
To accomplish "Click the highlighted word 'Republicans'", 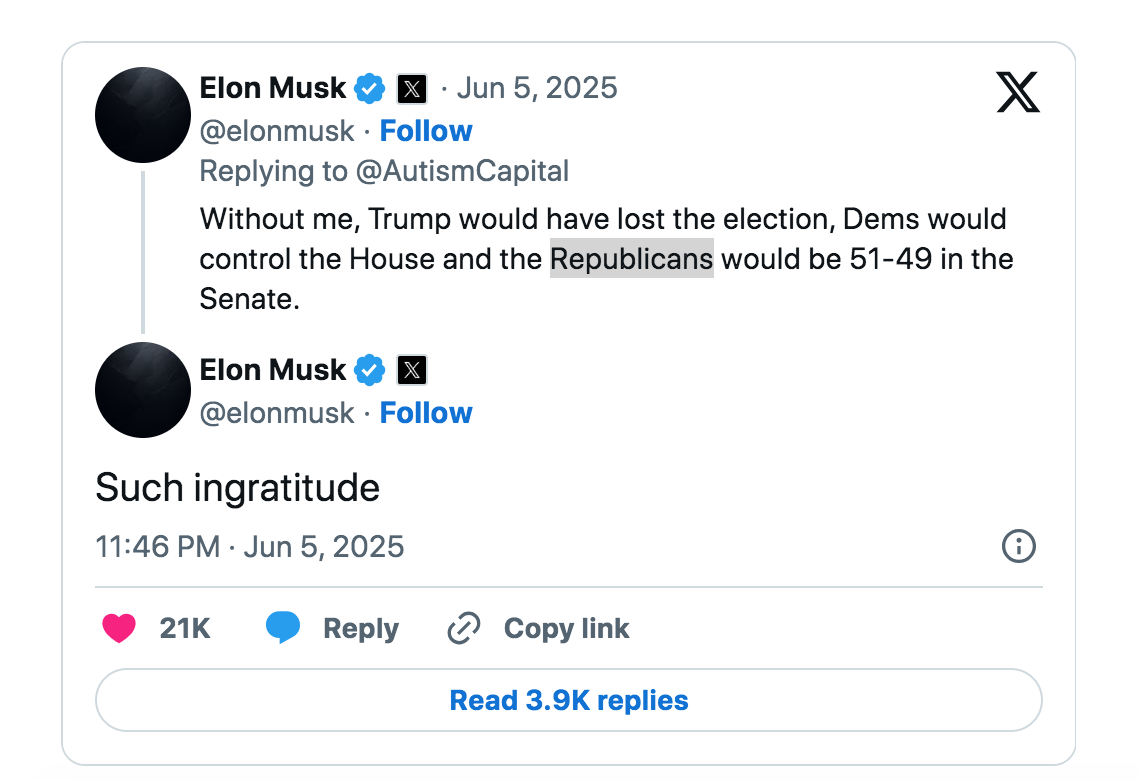I will [632, 259].
